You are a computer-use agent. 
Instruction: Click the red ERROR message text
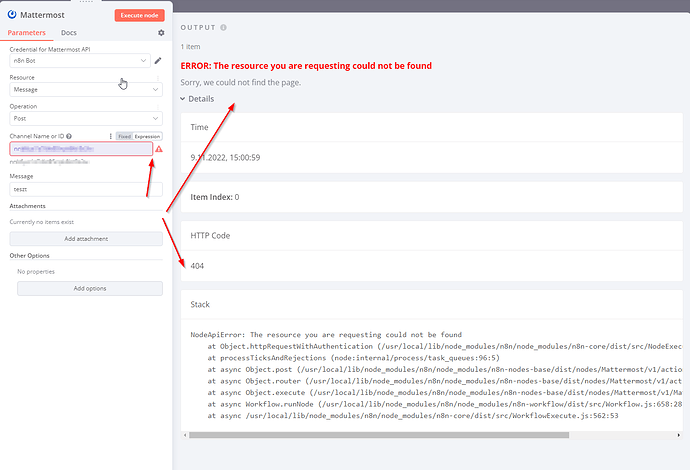pyautogui.click(x=306, y=66)
